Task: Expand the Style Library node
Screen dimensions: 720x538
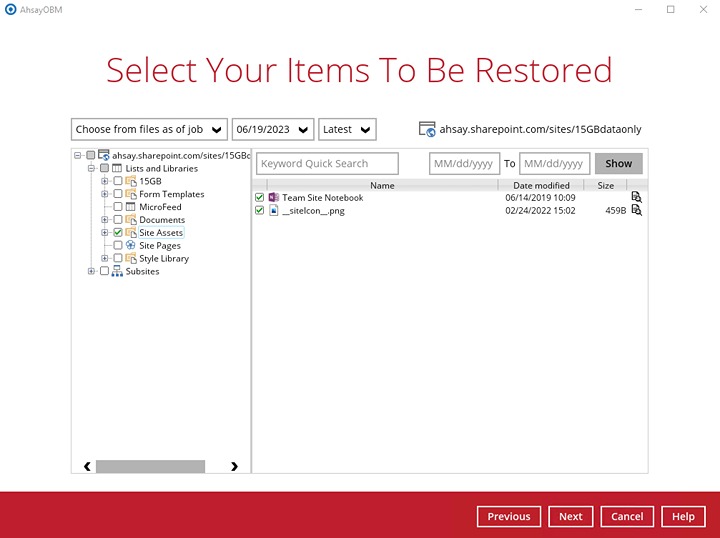Action: [105, 258]
